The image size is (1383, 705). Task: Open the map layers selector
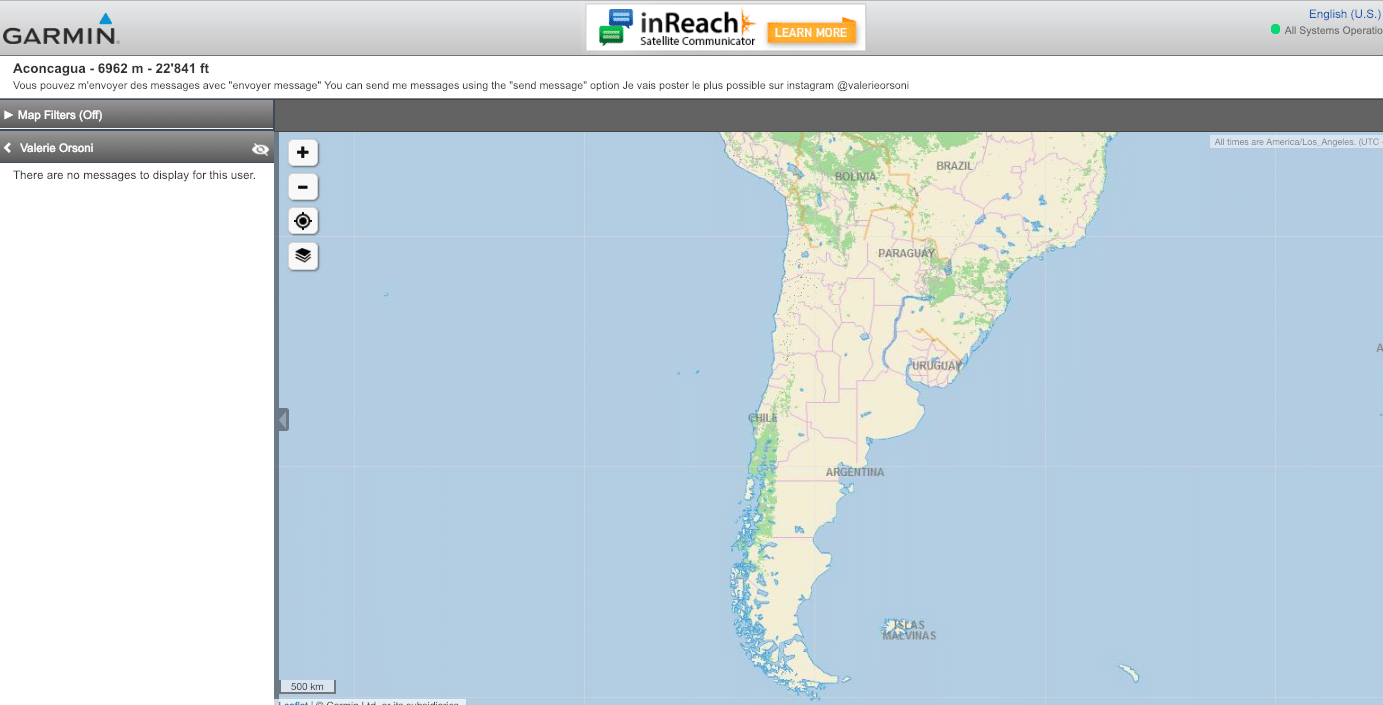coord(303,255)
